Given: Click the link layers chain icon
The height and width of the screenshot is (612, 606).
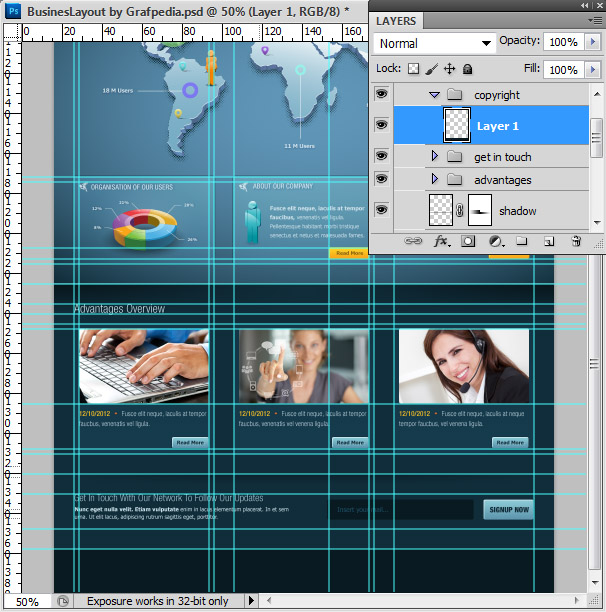Looking at the screenshot, I should coord(413,241).
